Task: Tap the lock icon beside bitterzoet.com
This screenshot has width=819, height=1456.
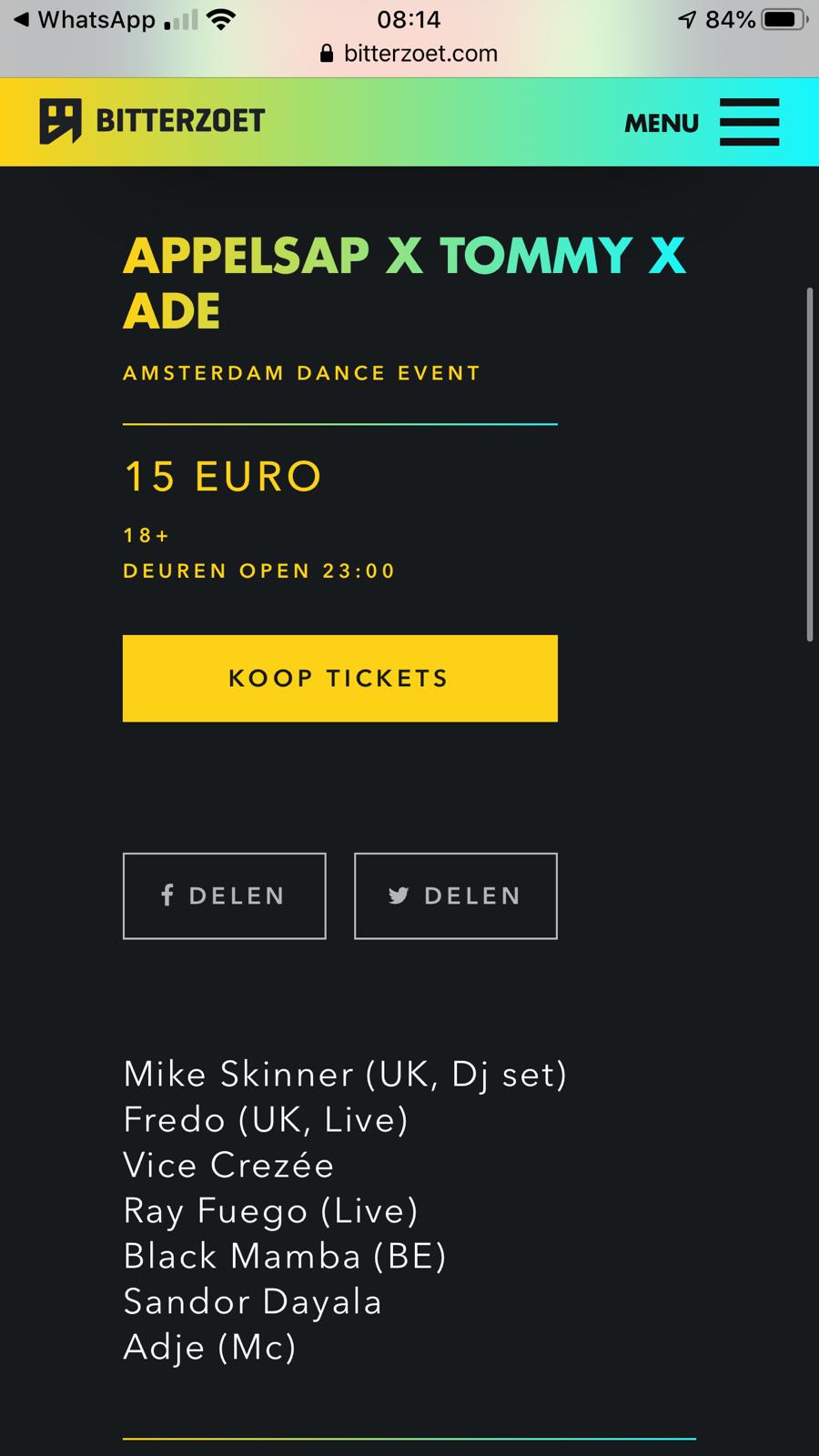Action: (328, 54)
